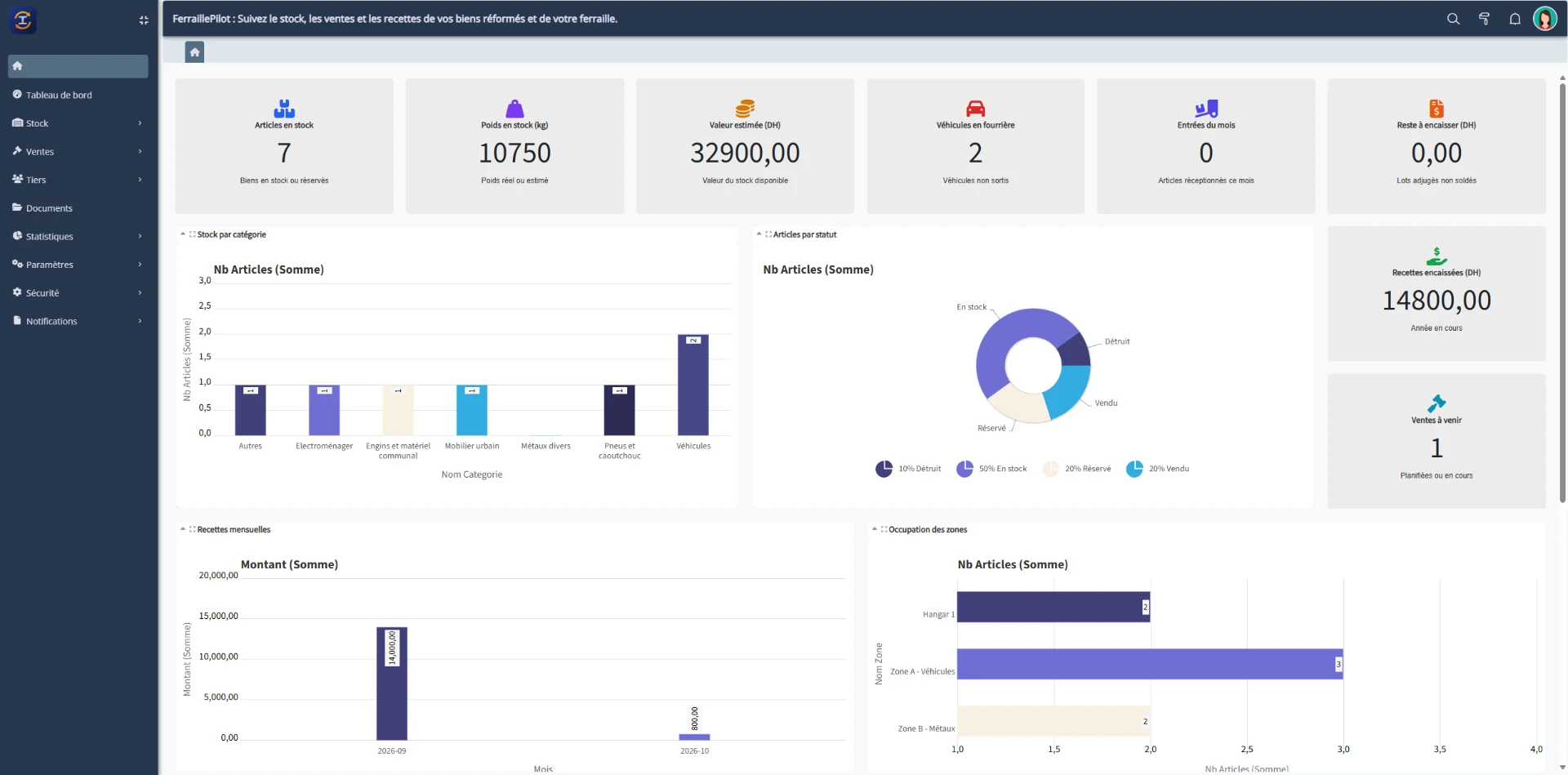Click the Mobilier urbain bar
The height and width of the screenshot is (775, 1568).
472,410
